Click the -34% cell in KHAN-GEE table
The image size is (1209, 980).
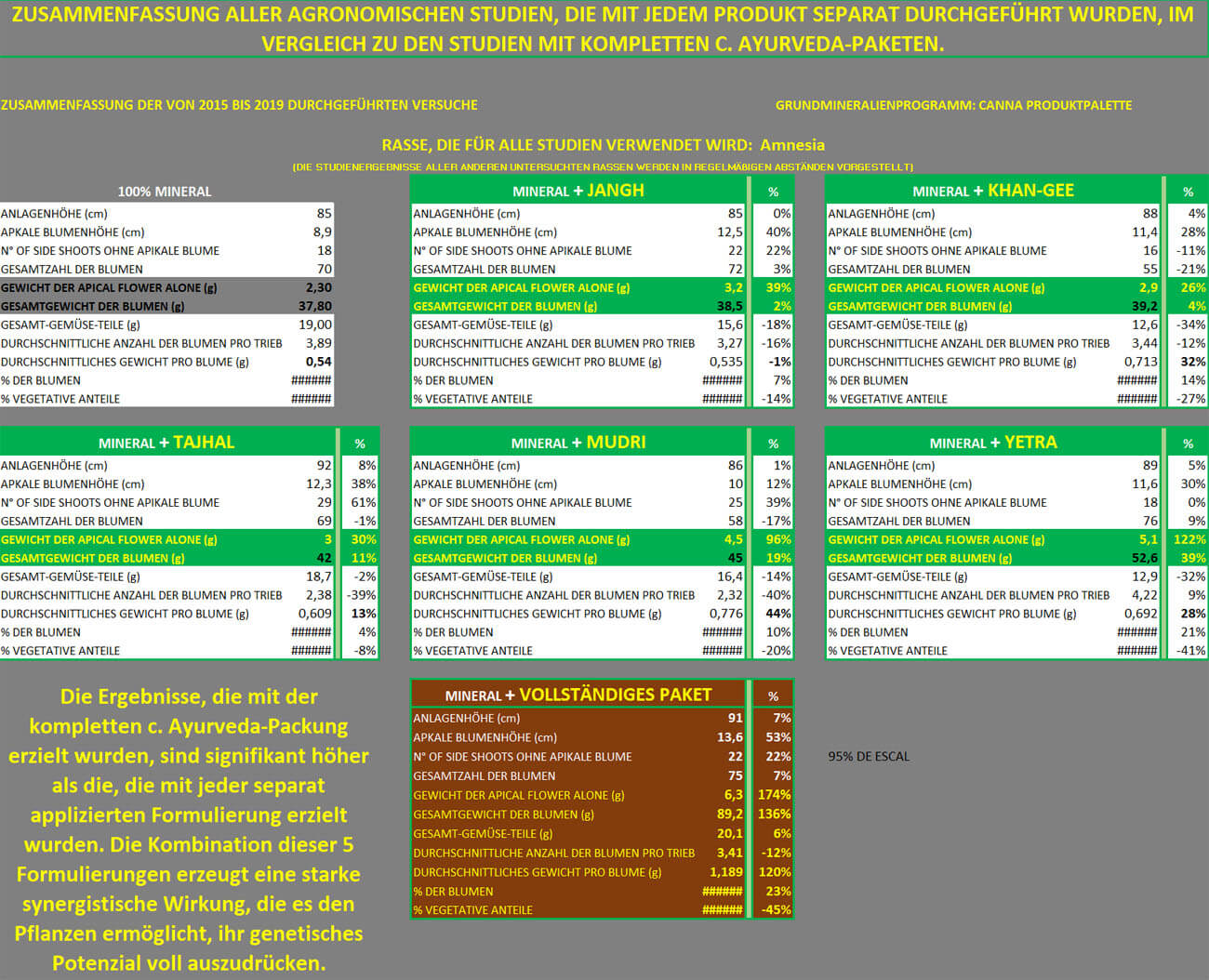coord(1190,324)
